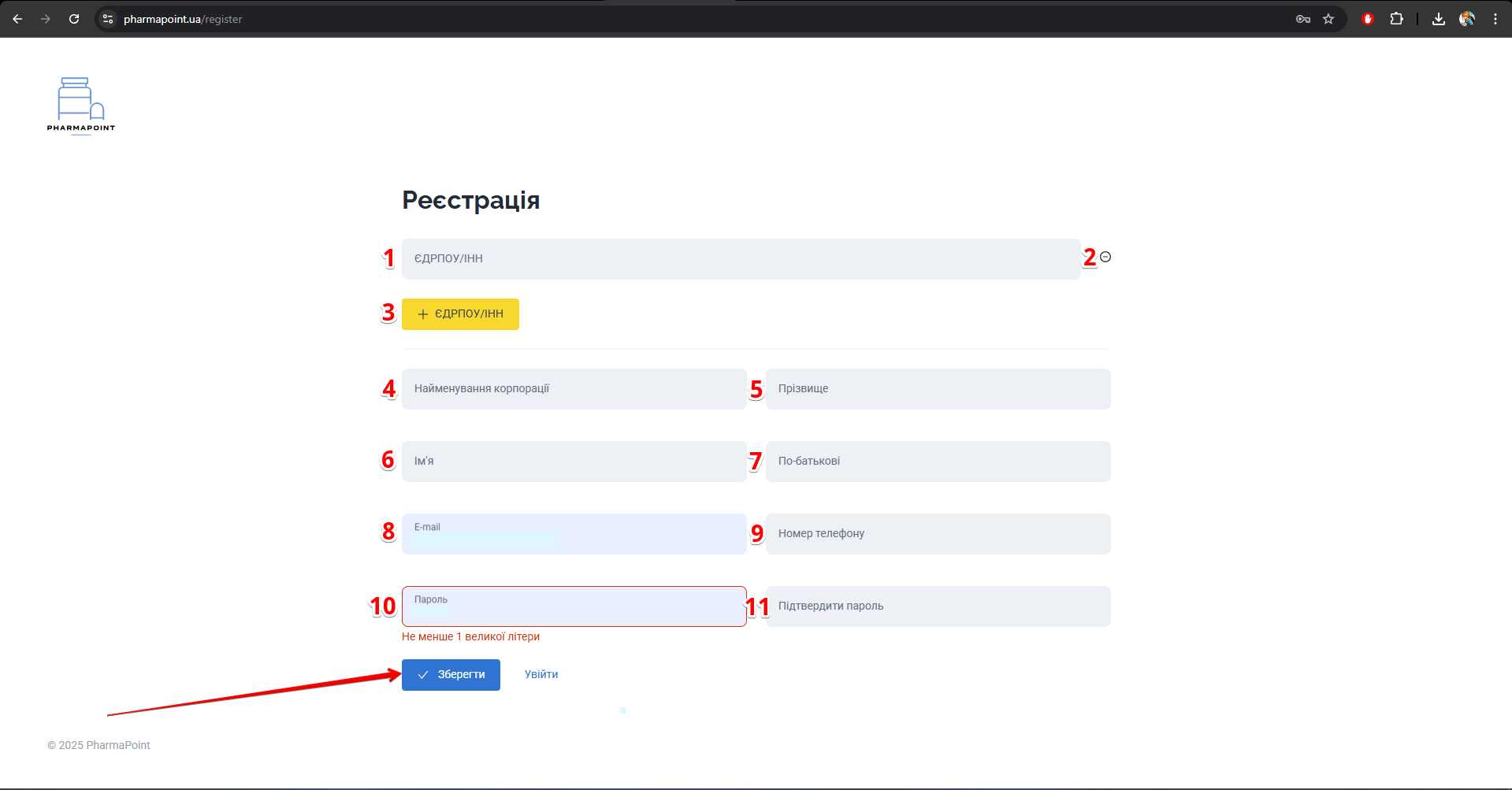
Task: Open the browser downloads icon
Action: pos(1439,19)
